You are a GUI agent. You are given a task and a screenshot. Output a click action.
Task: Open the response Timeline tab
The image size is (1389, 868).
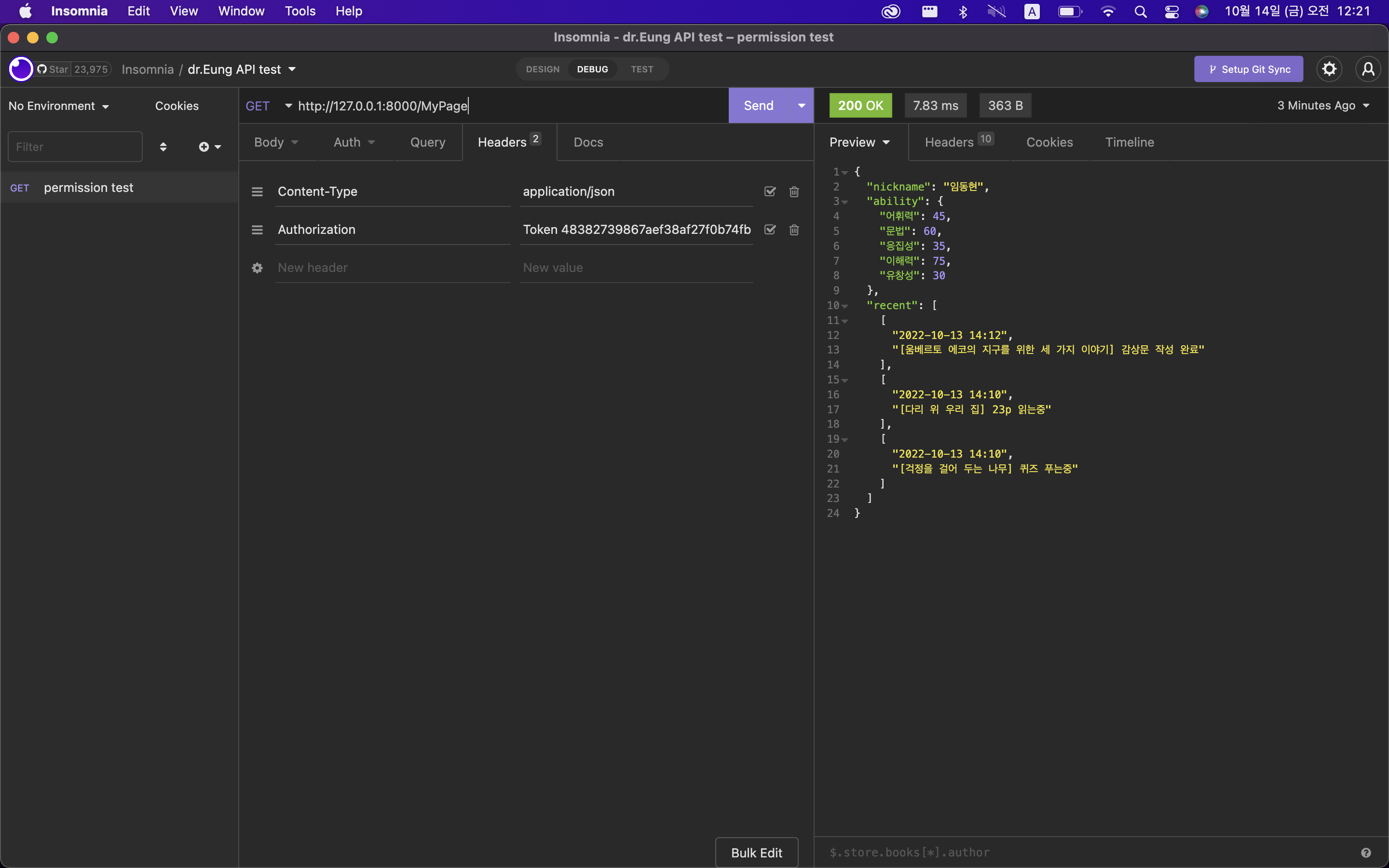pos(1130,142)
